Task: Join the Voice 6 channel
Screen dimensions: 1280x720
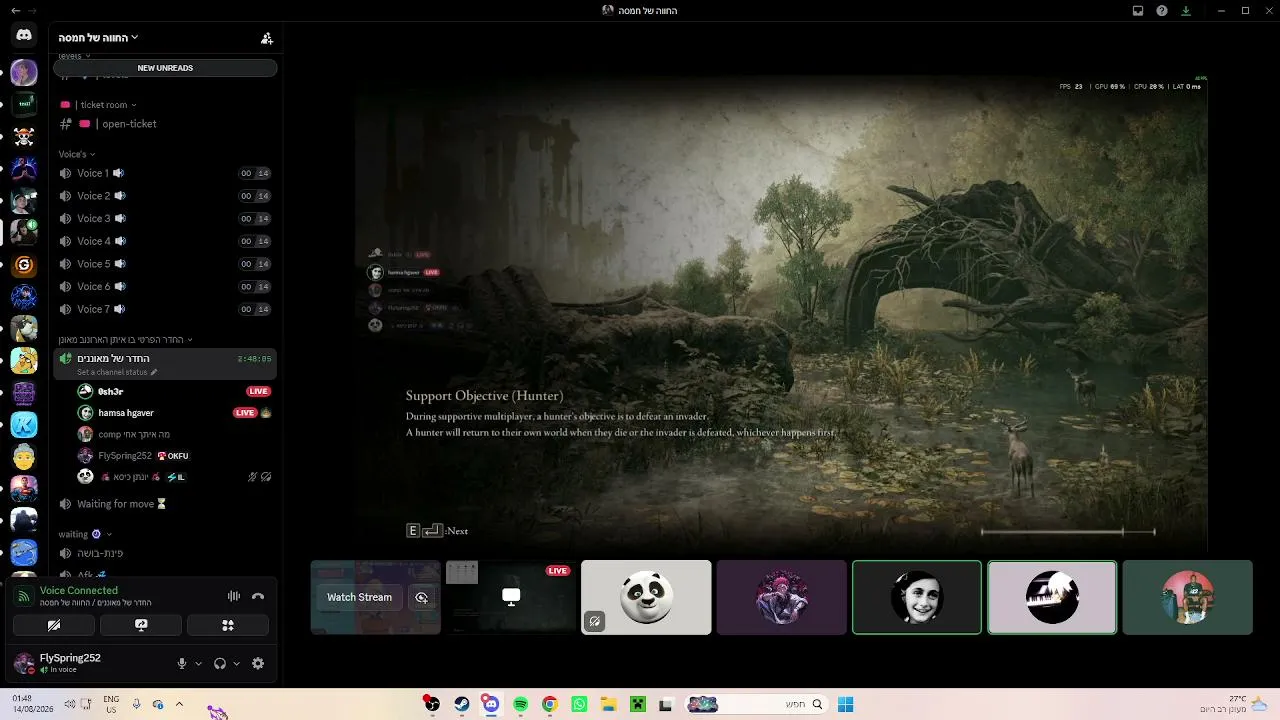Action: coord(165,286)
